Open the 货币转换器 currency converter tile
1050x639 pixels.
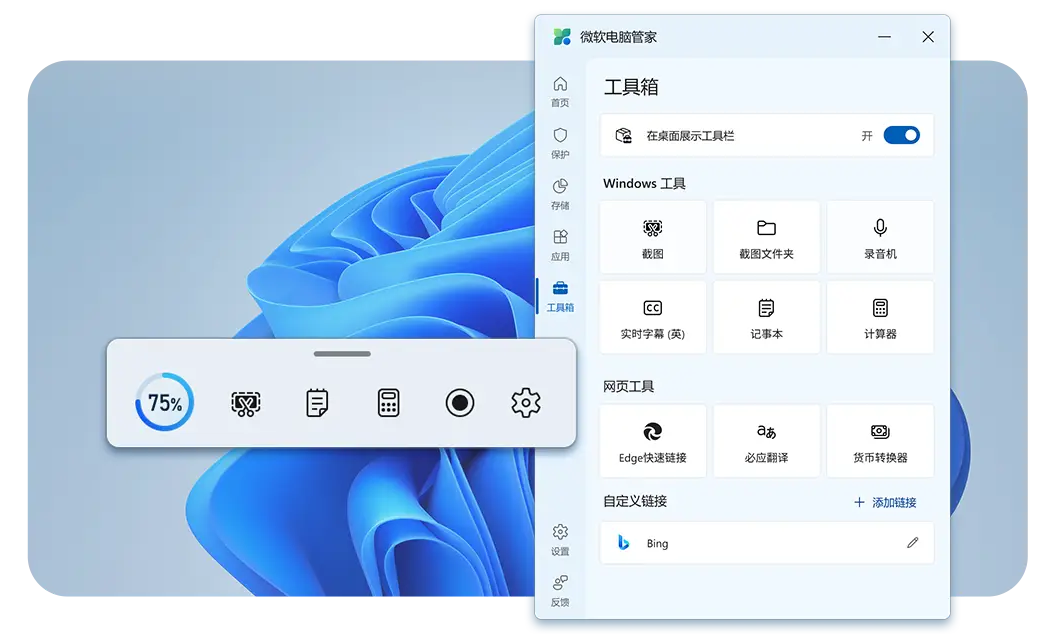tap(880, 441)
